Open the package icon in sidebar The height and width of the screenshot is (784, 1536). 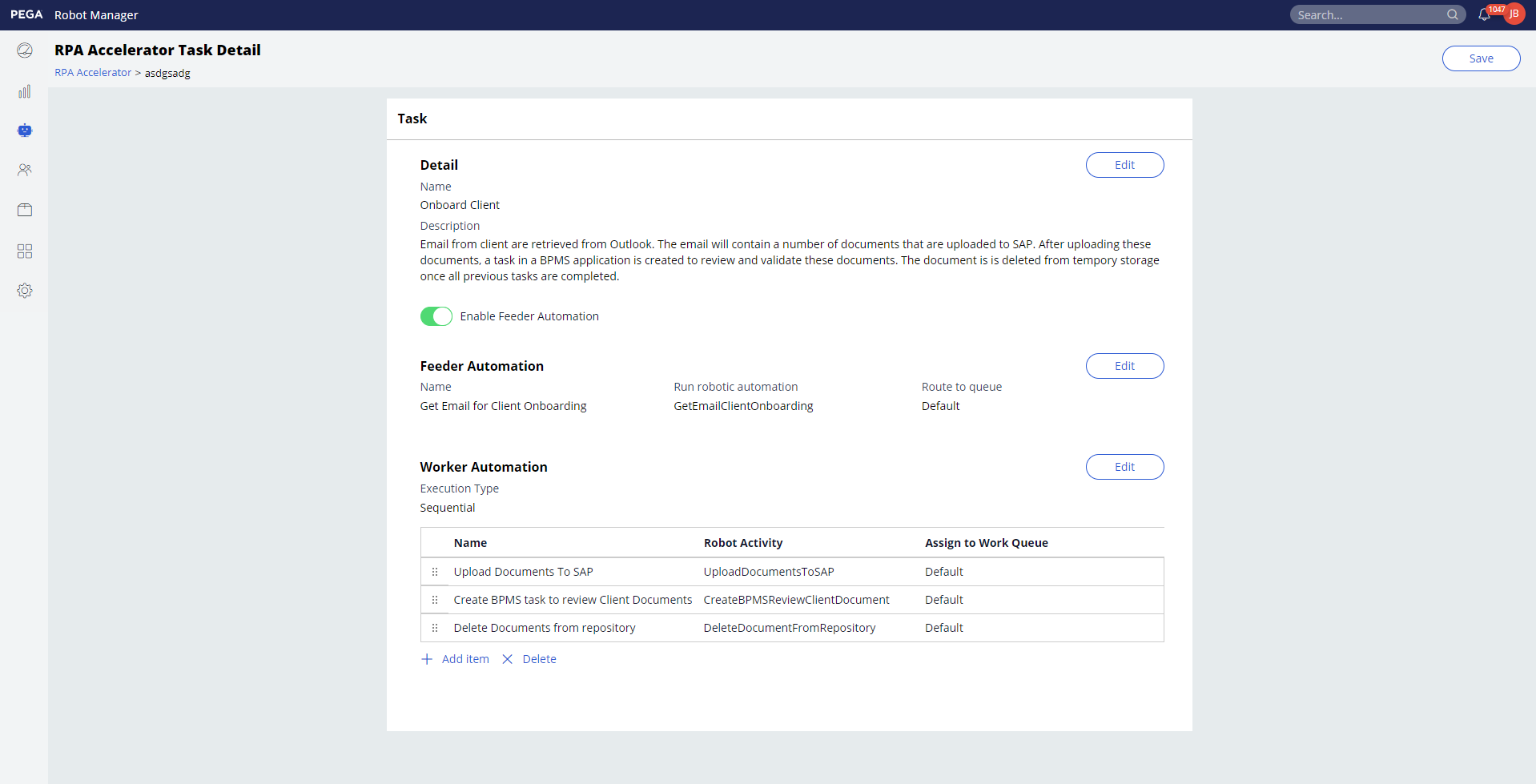pyautogui.click(x=25, y=210)
